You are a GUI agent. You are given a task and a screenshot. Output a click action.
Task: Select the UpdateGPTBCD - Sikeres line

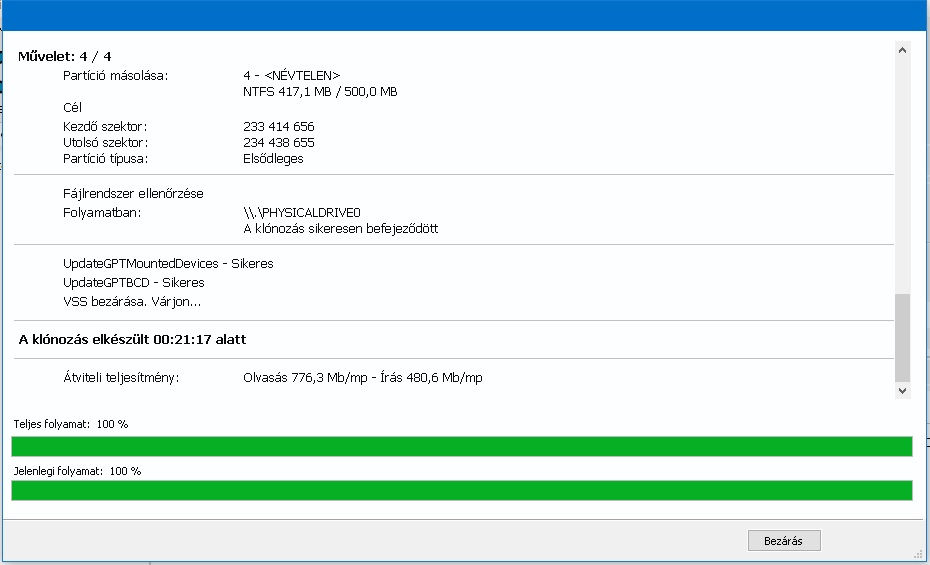133,283
